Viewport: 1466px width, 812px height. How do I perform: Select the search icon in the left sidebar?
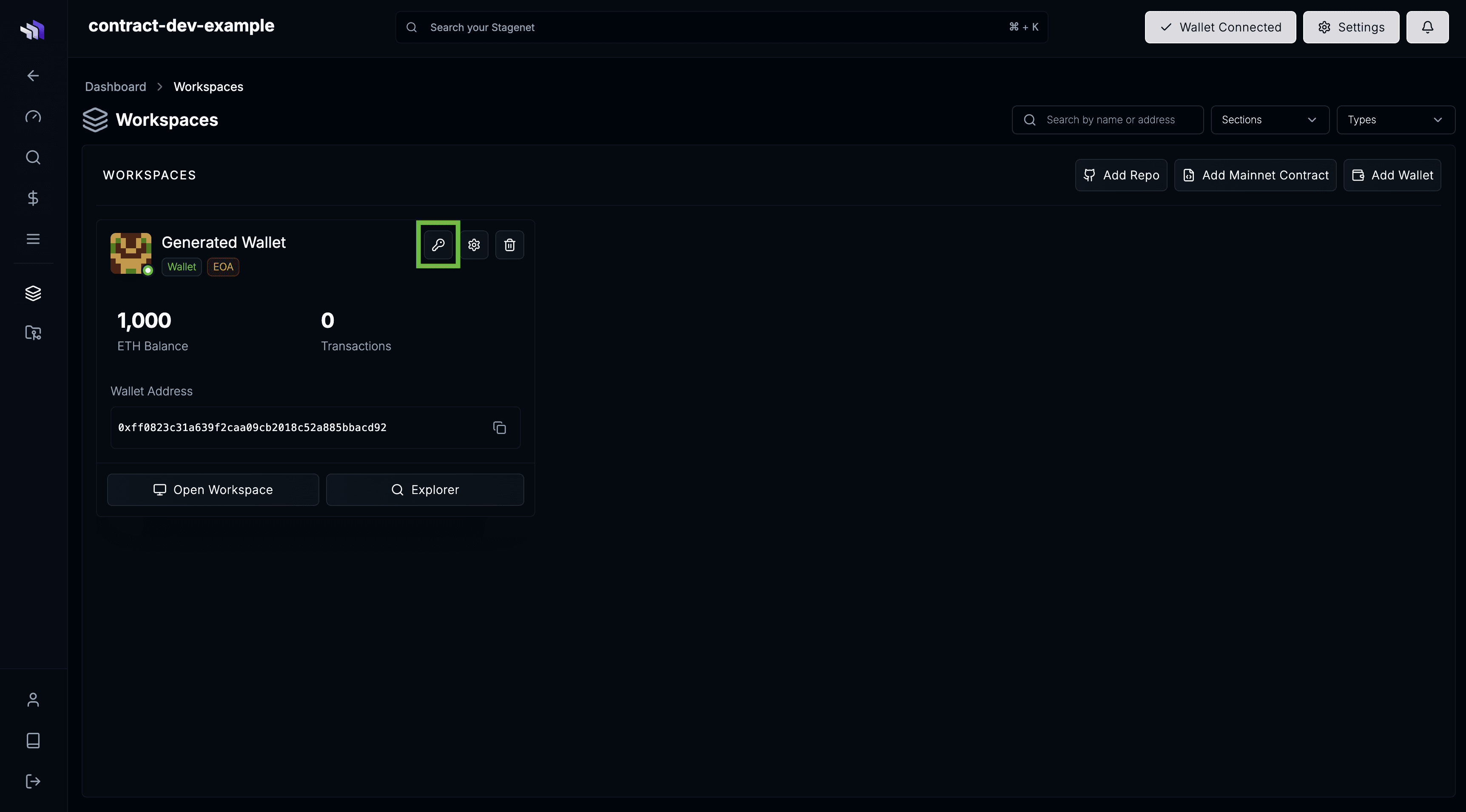[32, 157]
